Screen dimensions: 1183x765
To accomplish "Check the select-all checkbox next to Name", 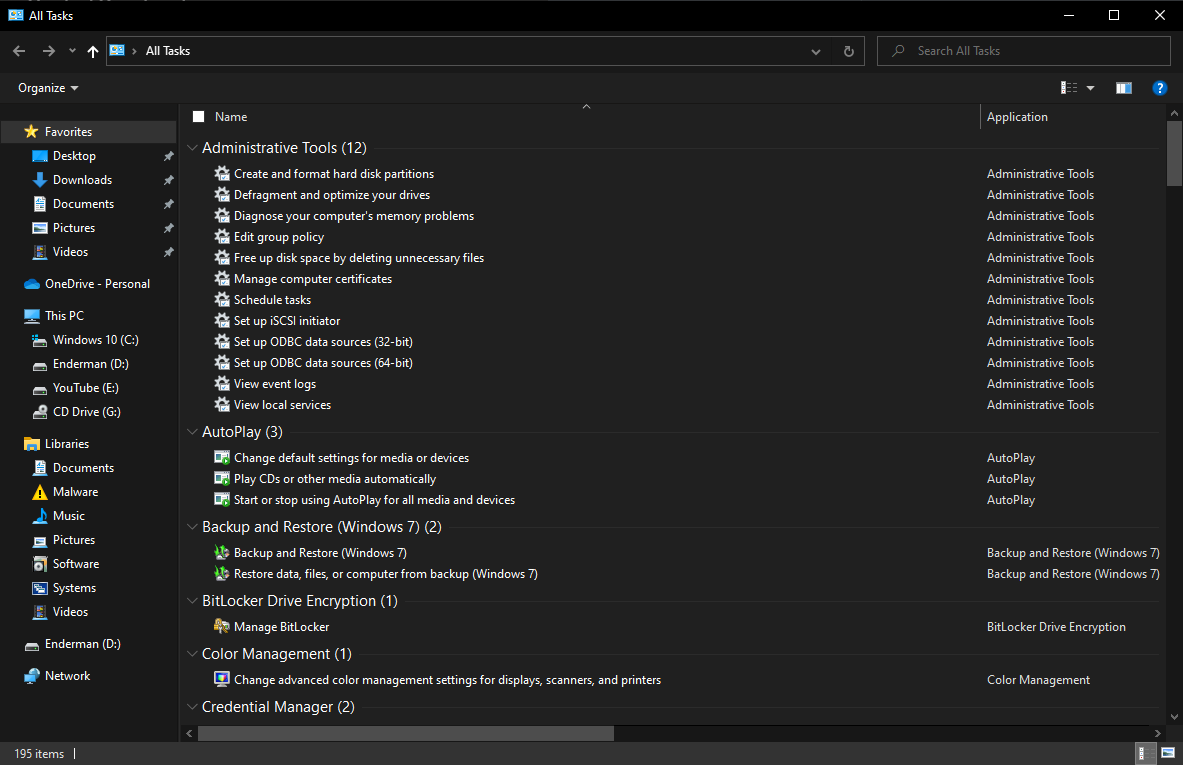I will pyautogui.click(x=197, y=116).
